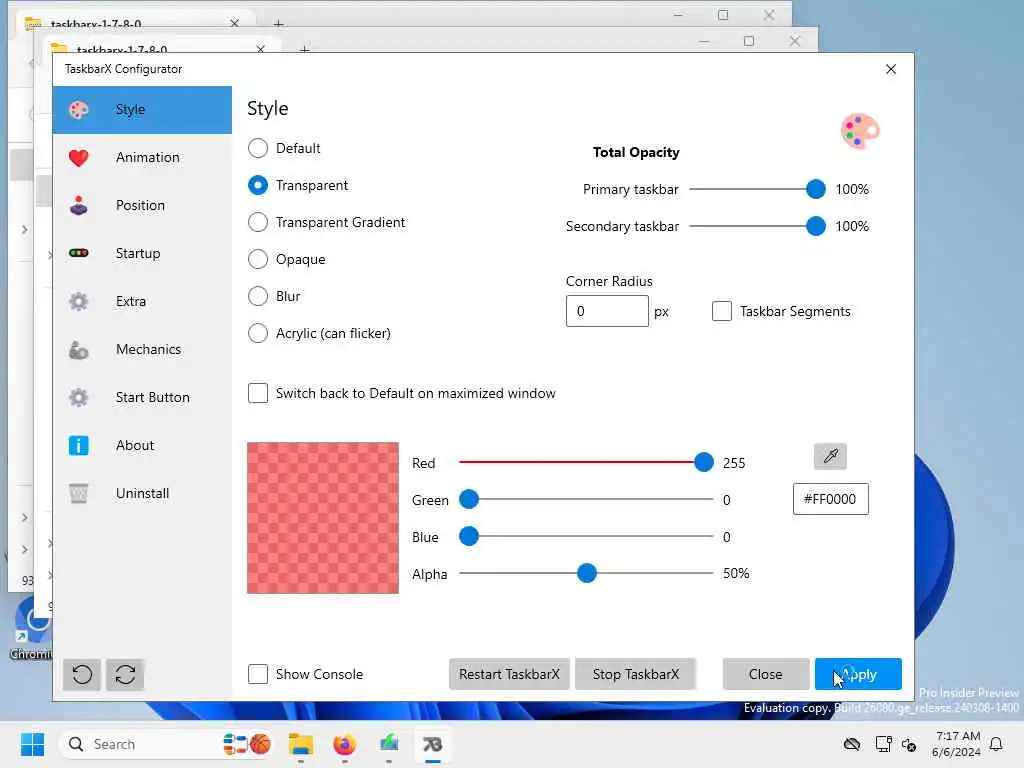Click the Green color slider handle
The width and height of the screenshot is (1024, 768).
point(469,500)
